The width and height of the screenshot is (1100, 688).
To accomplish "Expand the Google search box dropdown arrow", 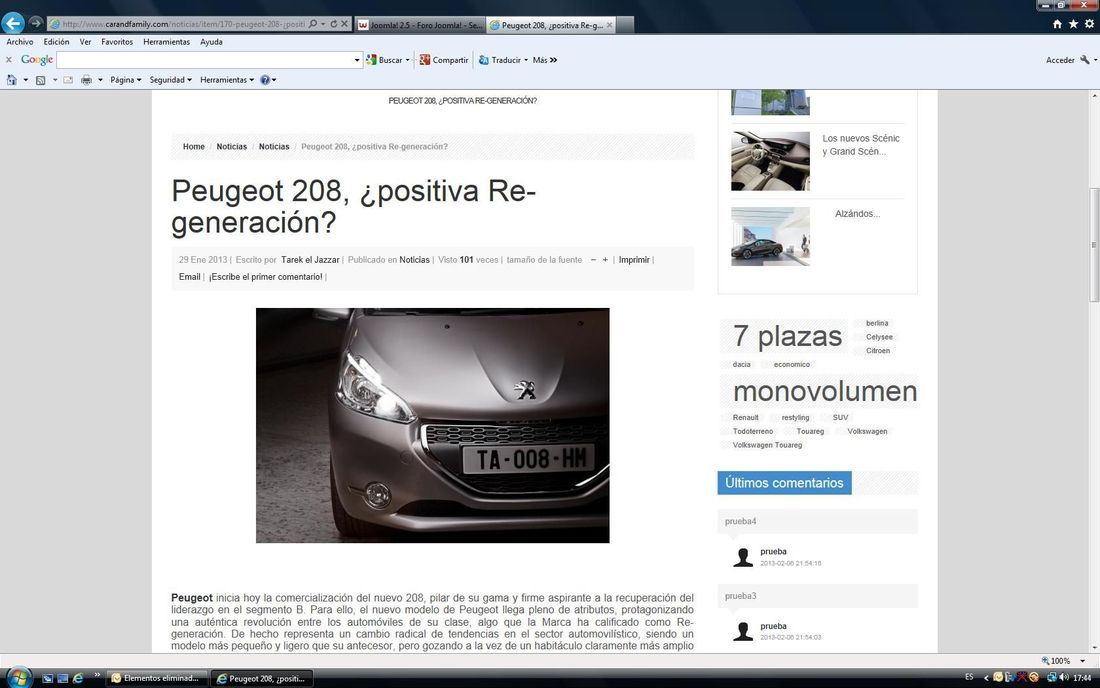I will (356, 60).
